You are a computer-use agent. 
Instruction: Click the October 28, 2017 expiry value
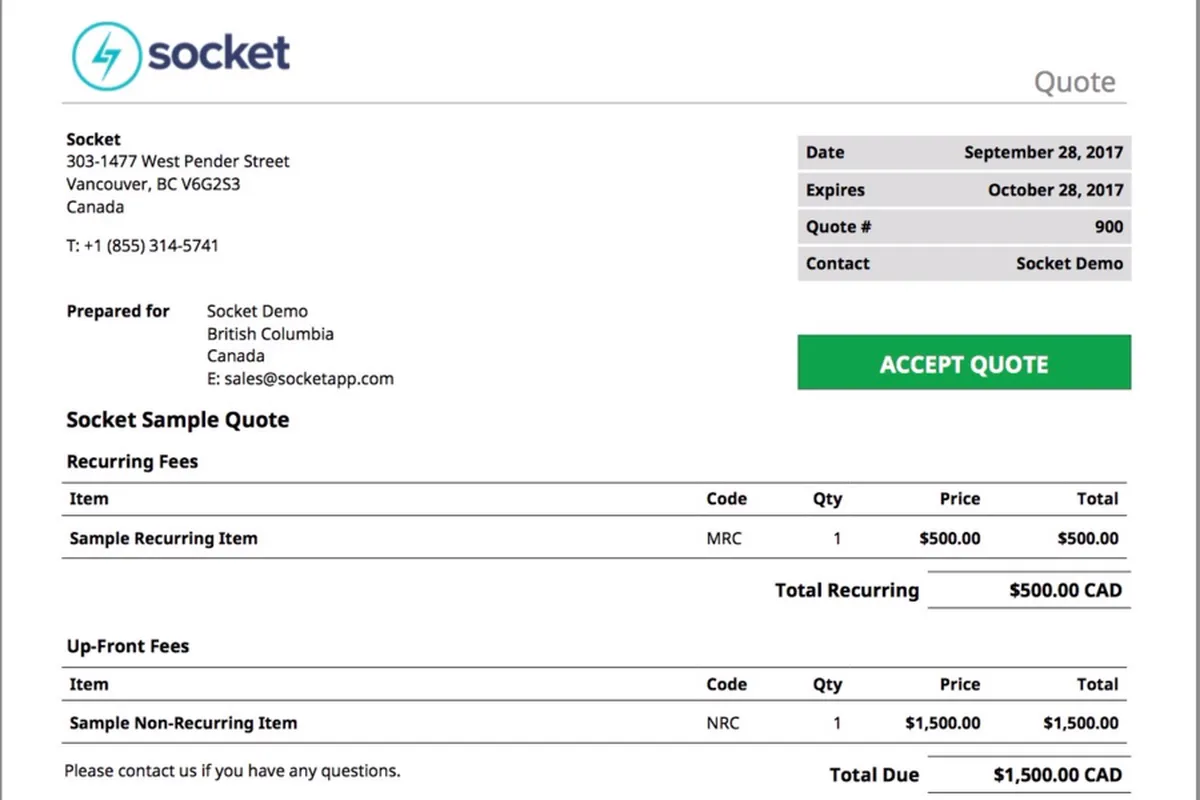1055,190
